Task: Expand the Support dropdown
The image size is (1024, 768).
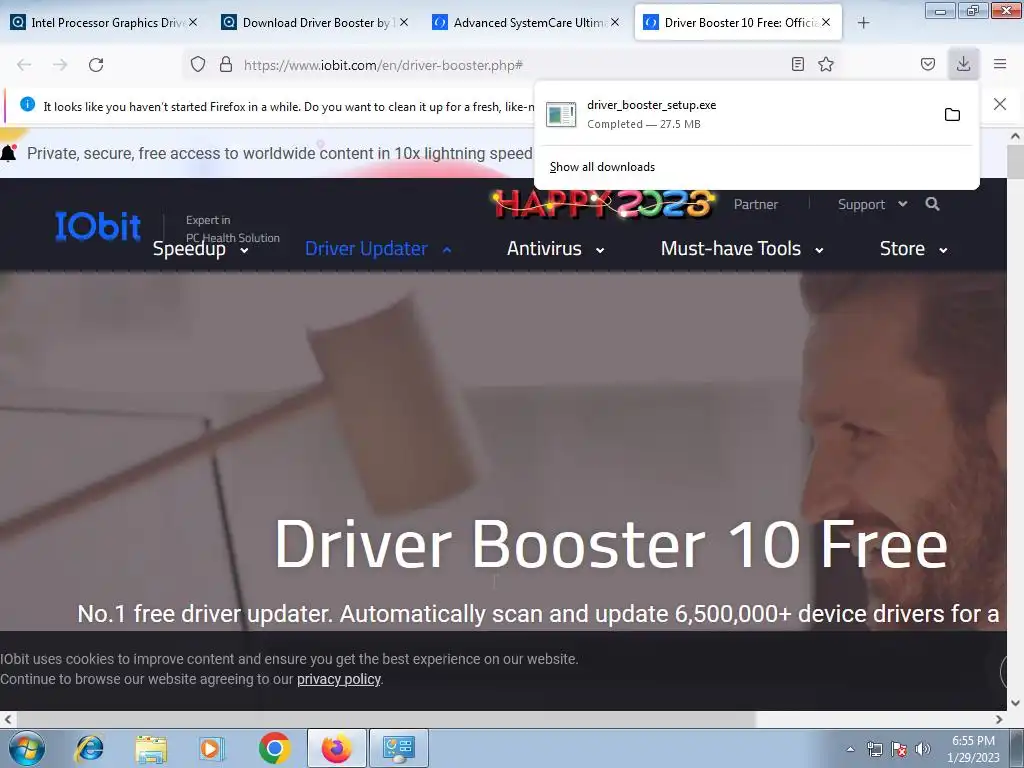Action: [x=872, y=204]
